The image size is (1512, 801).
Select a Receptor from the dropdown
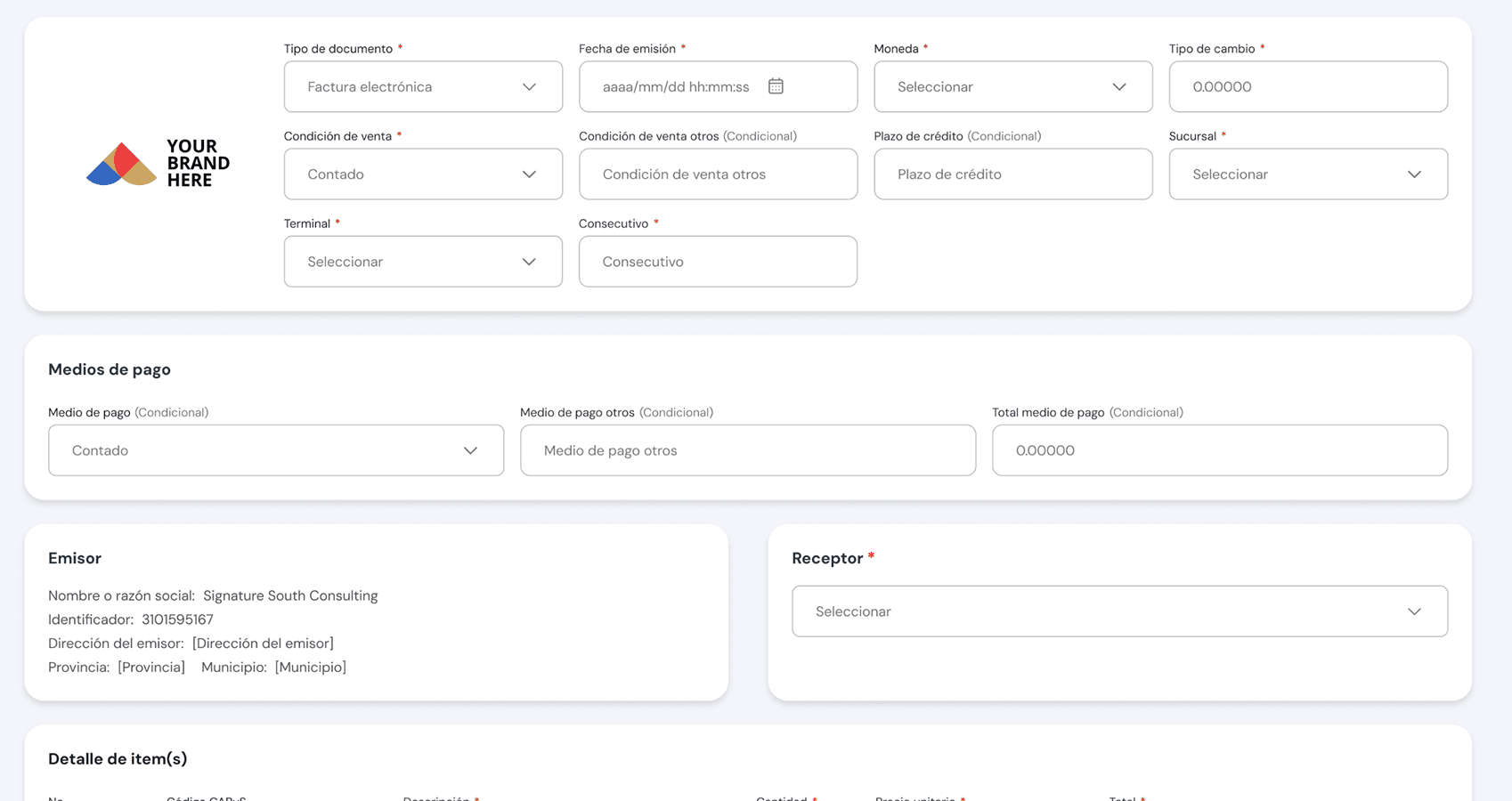click(1119, 611)
